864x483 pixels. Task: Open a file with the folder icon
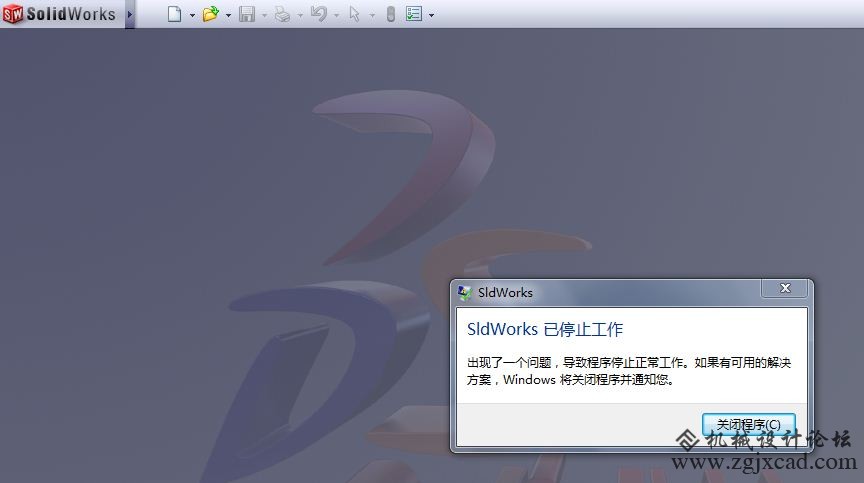210,14
